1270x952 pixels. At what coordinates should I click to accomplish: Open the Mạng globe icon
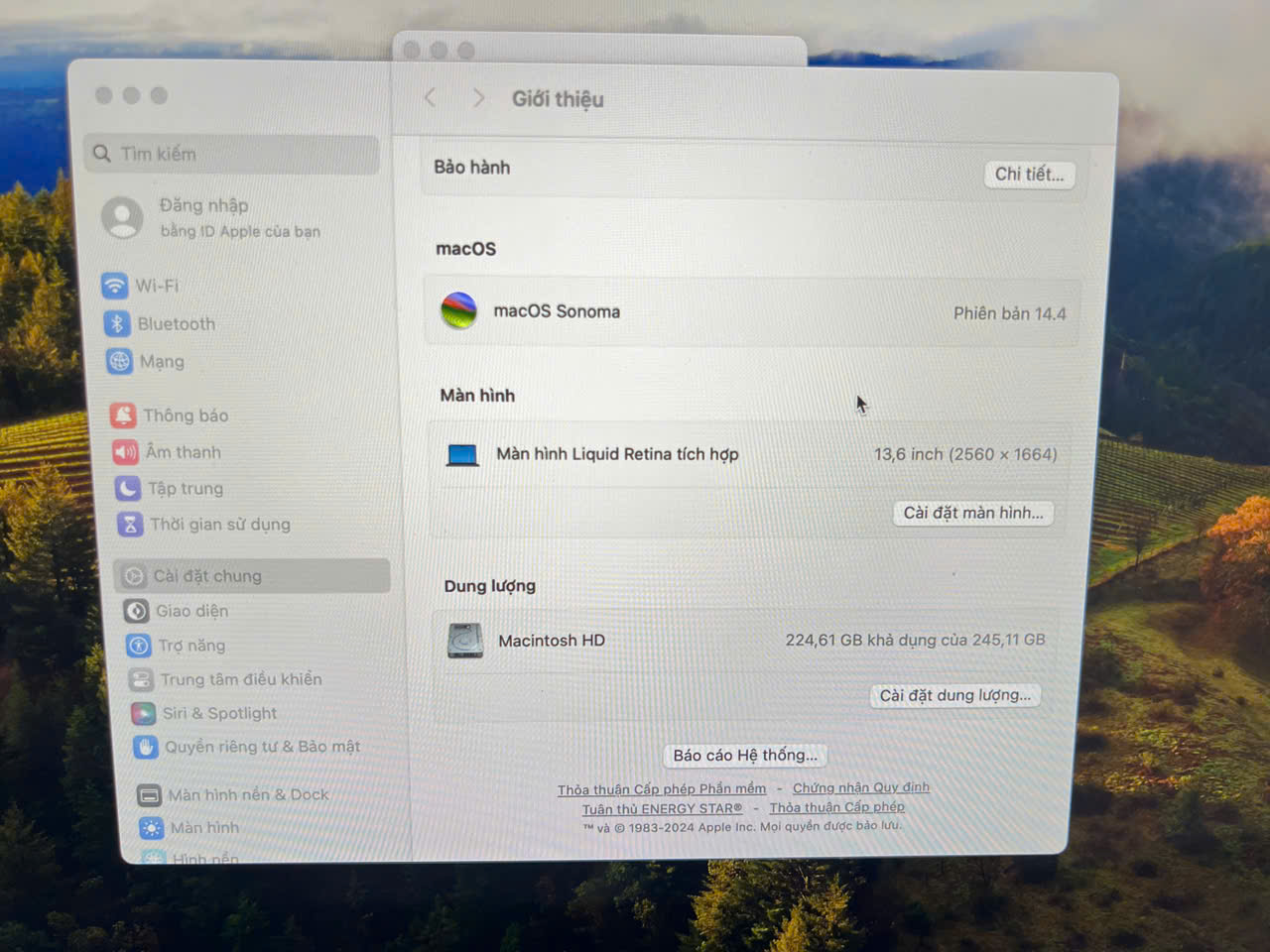(120, 361)
